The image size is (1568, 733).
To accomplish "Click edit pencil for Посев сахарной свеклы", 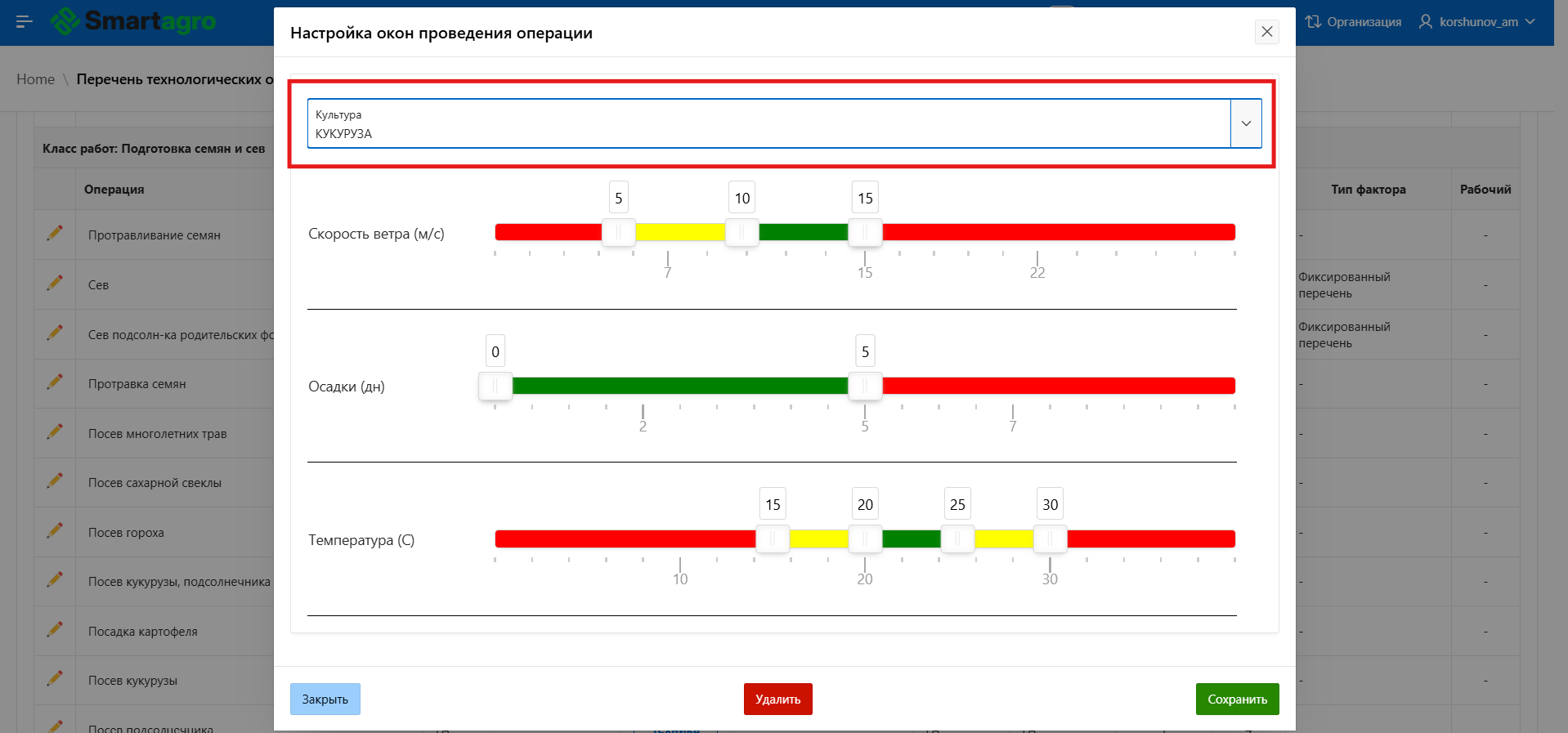I will pos(55,481).
